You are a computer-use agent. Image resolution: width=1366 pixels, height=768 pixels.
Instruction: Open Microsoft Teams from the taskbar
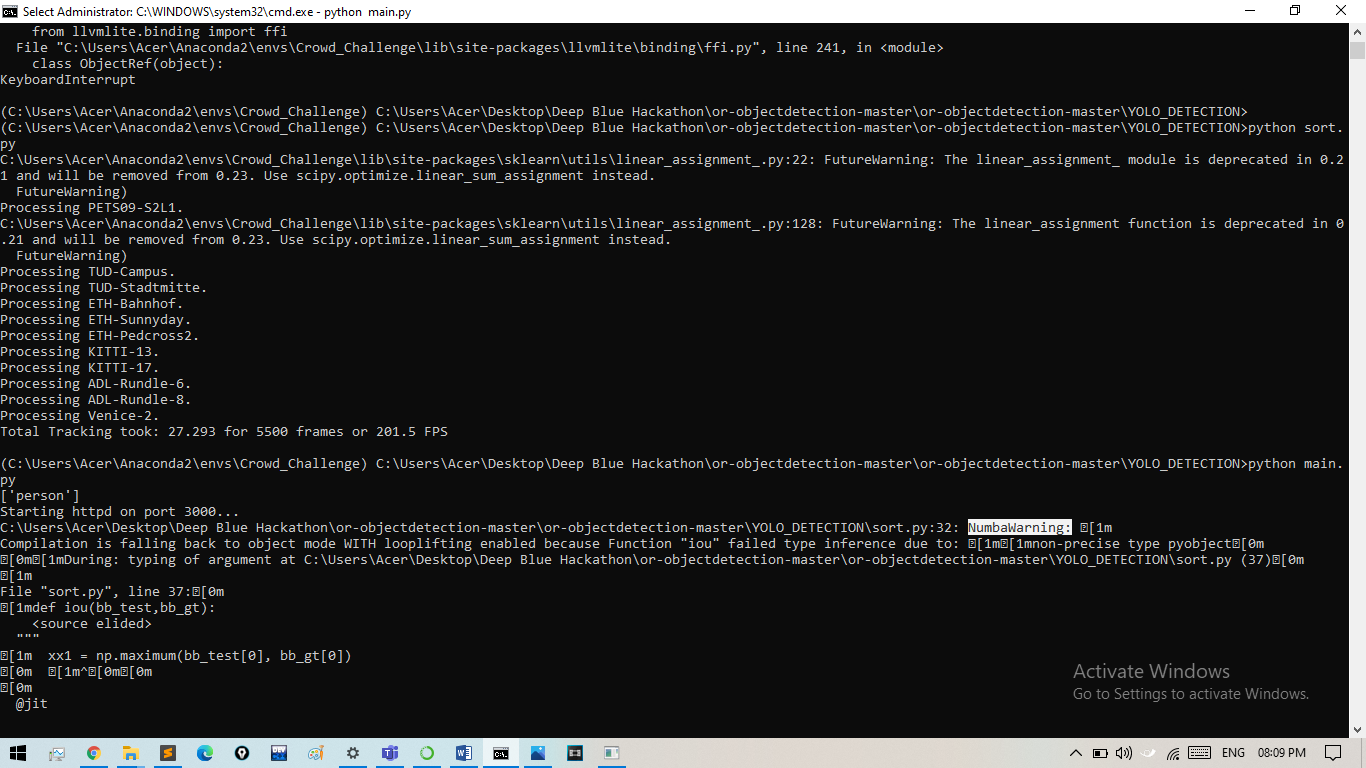[389, 752]
